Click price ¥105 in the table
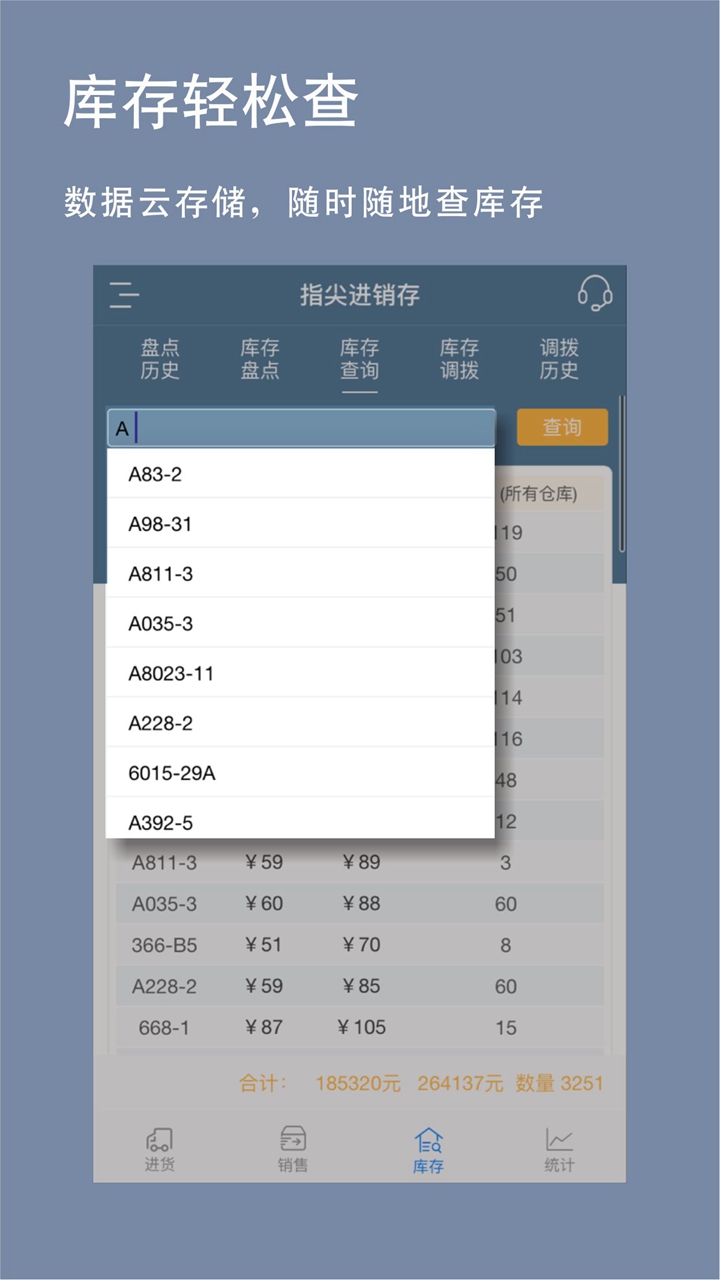This screenshot has width=720, height=1280. [x=361, y=1027]
